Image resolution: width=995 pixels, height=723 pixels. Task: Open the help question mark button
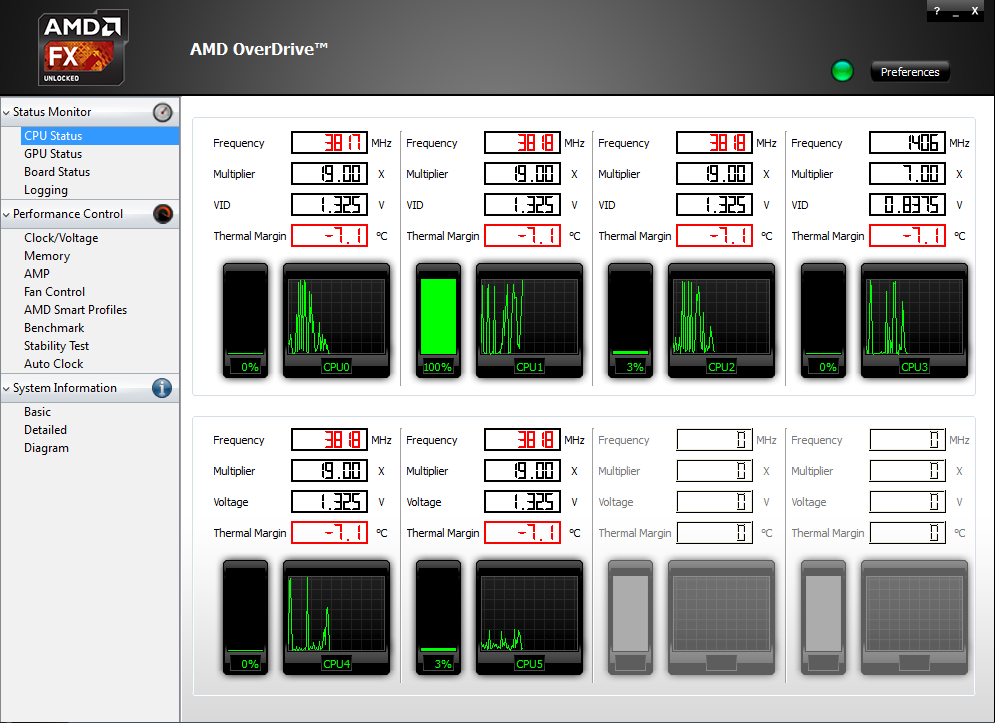[937, 11]
